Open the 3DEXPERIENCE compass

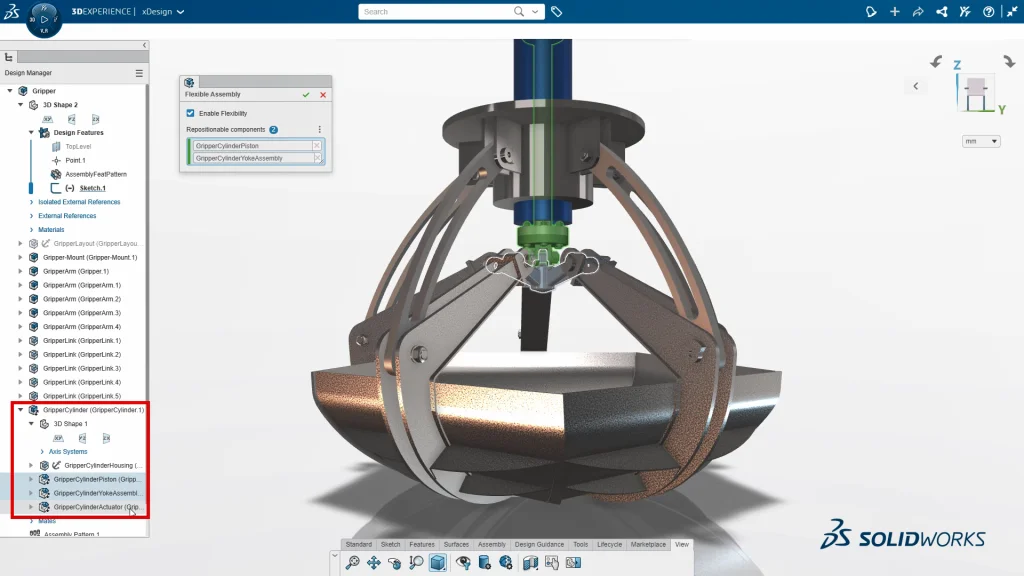pyautogui.click(x=44, y=19)
